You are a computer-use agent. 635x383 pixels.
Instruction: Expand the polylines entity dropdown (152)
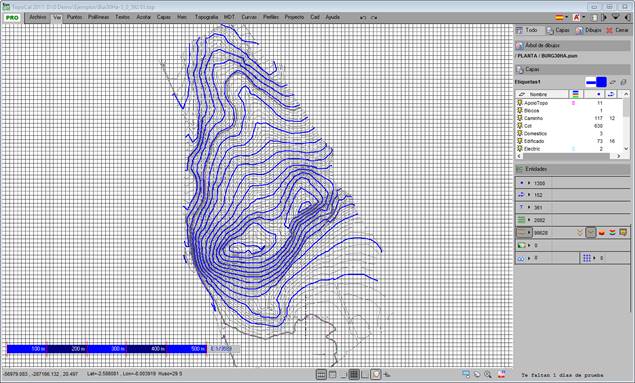[529, 195]
